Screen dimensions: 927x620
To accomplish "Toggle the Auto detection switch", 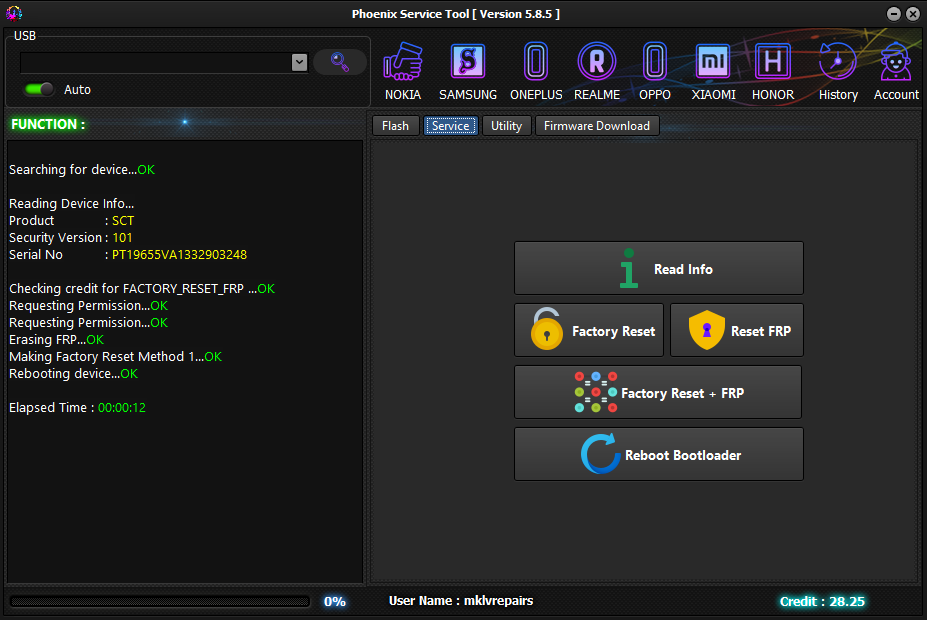I will point(39,89).
